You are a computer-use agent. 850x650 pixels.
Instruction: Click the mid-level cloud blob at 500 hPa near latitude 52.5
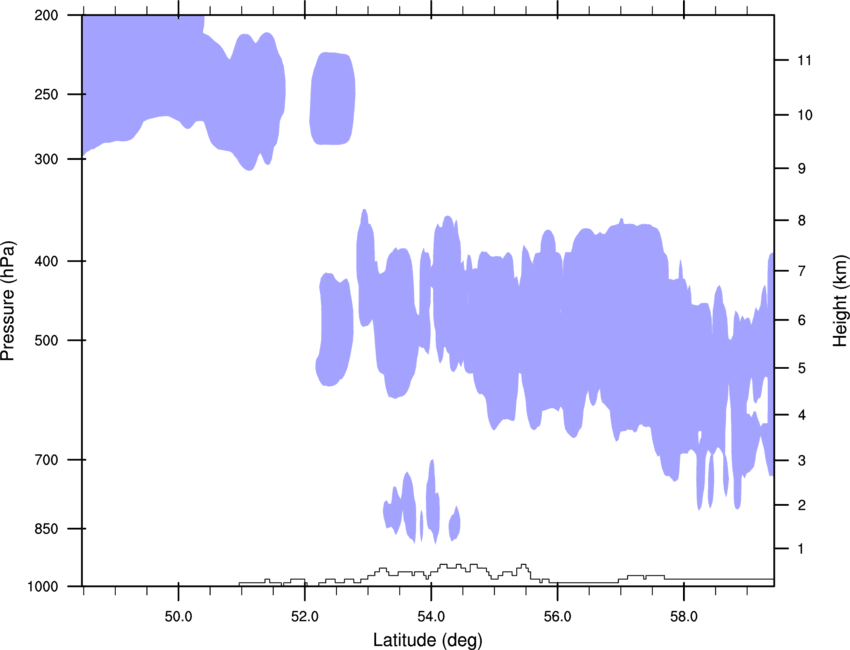pos(334,330)
